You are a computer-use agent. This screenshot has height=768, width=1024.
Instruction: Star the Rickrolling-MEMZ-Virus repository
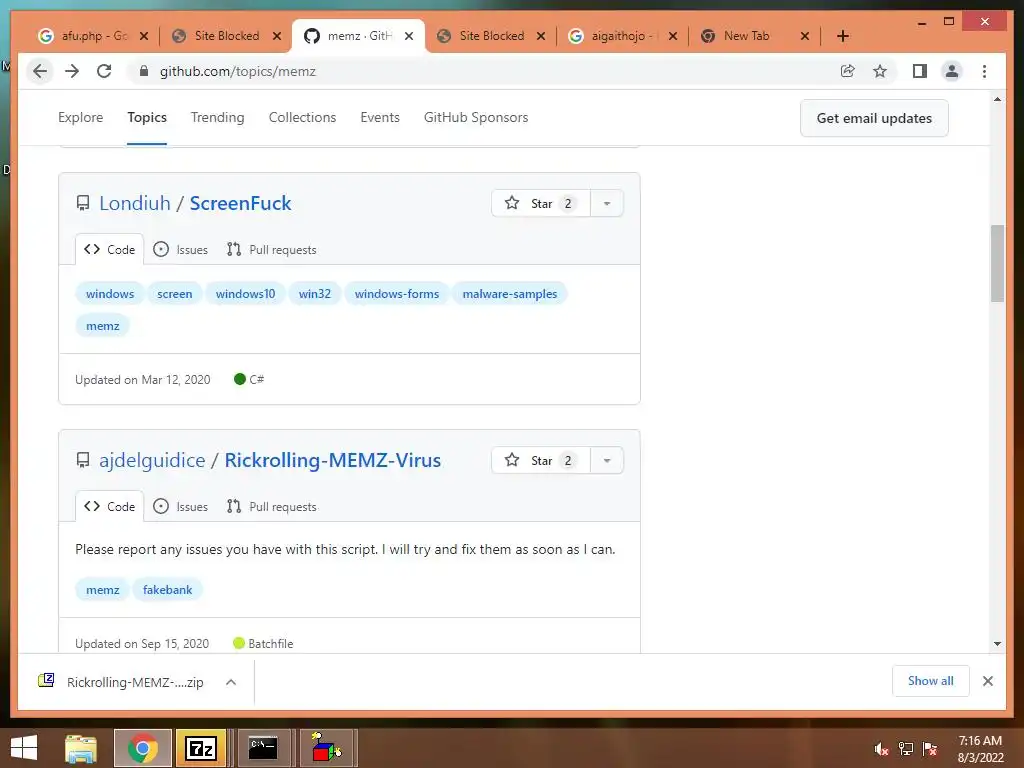pos(541,460)
